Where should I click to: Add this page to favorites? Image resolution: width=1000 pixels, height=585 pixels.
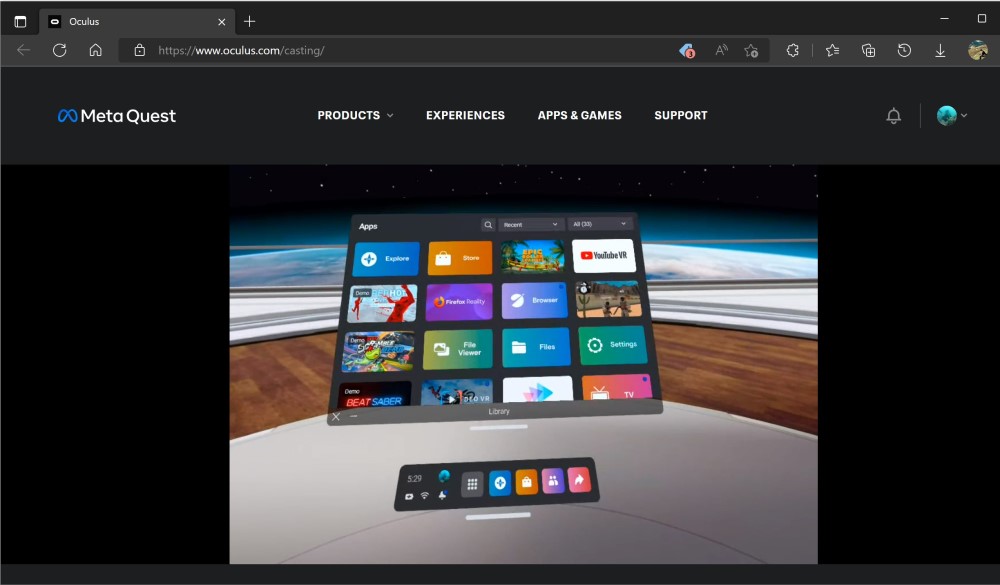click(x=751, y=50)
